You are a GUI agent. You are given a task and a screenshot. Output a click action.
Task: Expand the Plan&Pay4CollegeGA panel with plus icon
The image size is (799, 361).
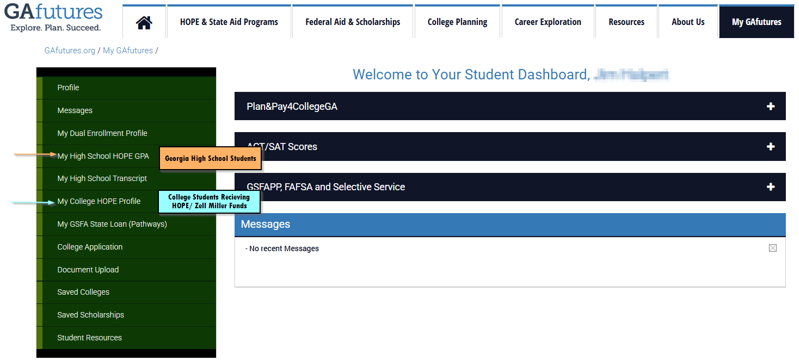pyautogui.click(x=770, y=107)
